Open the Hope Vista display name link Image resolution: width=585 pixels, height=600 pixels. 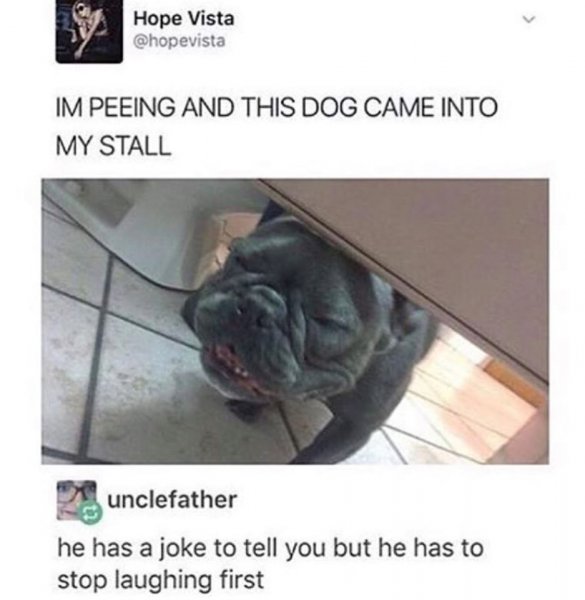[x=184, y=18]
